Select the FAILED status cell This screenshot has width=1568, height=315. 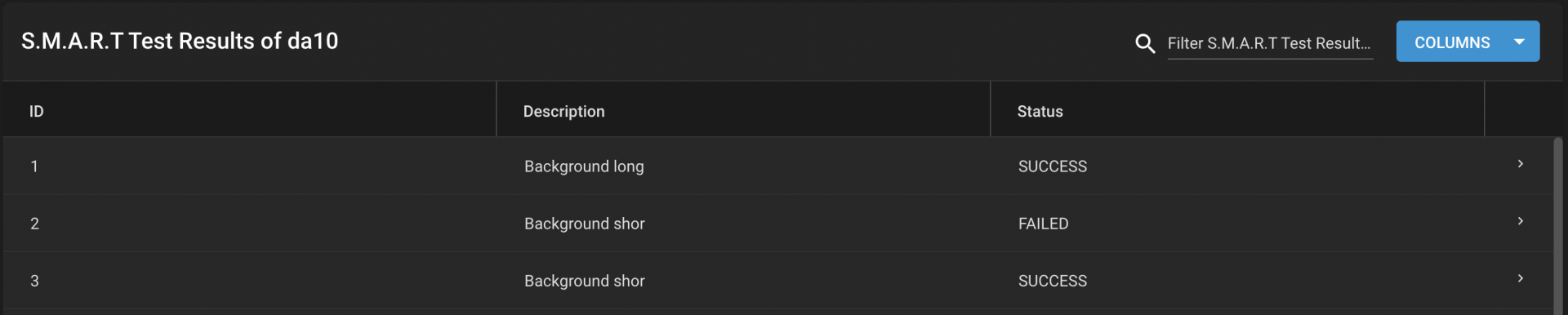[1043, 224]
